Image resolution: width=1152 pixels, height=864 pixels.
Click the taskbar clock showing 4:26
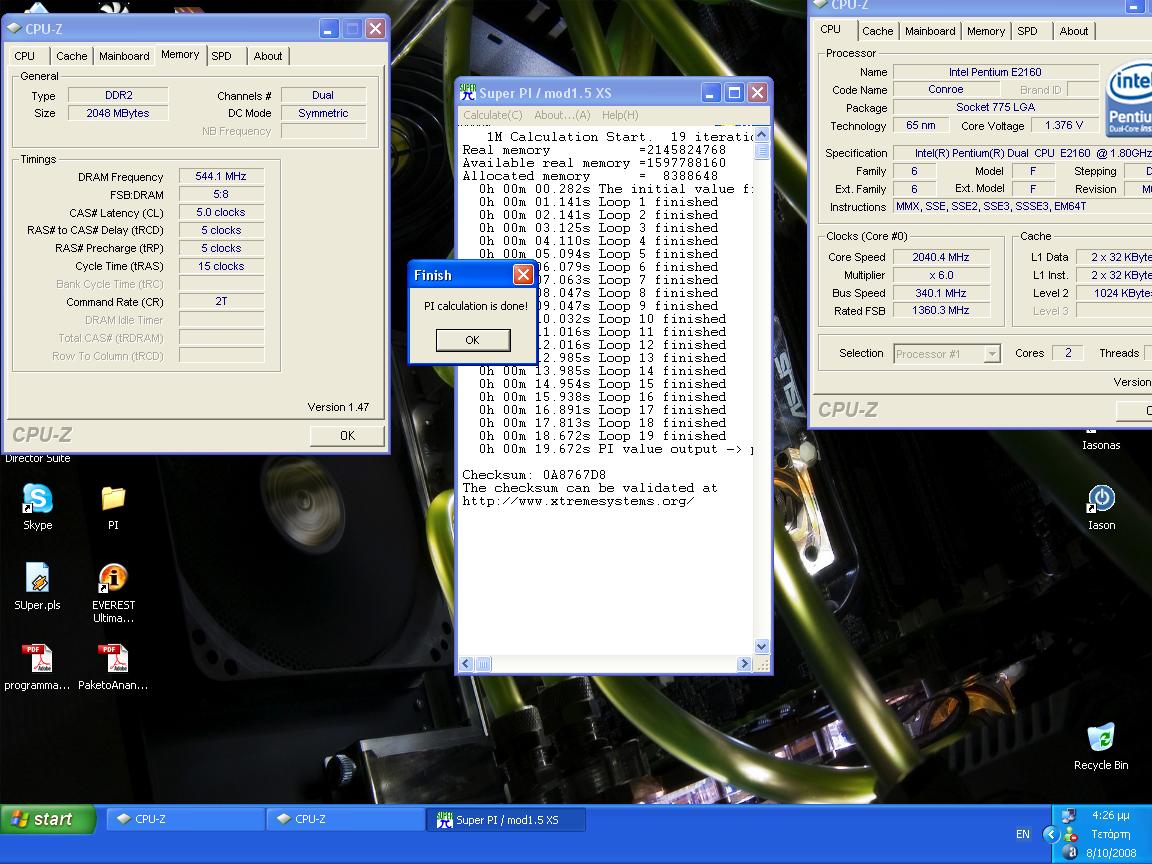pos(1110,815)
